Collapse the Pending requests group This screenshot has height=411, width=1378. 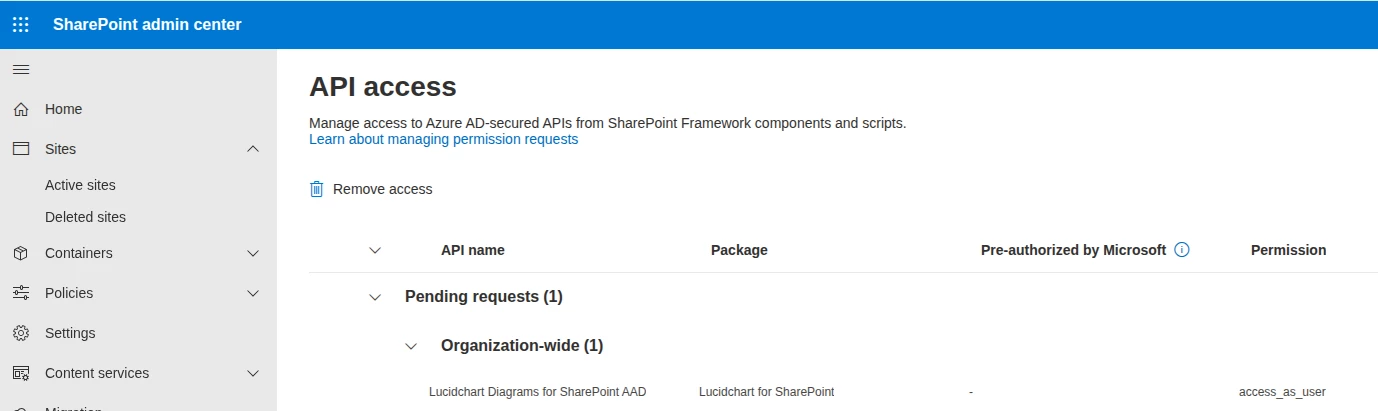375,297
